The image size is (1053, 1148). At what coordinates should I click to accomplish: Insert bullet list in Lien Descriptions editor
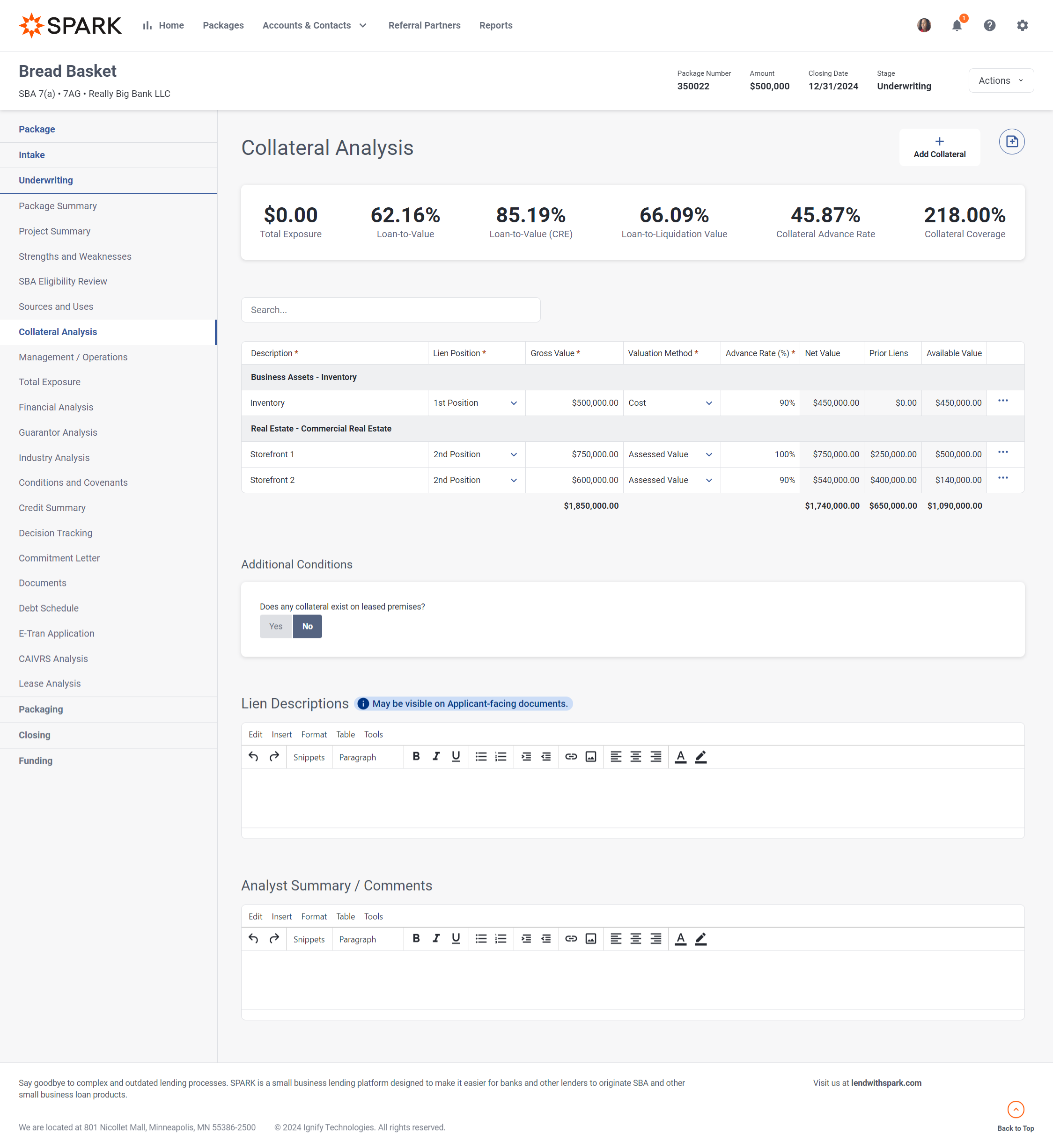point(481,757)
